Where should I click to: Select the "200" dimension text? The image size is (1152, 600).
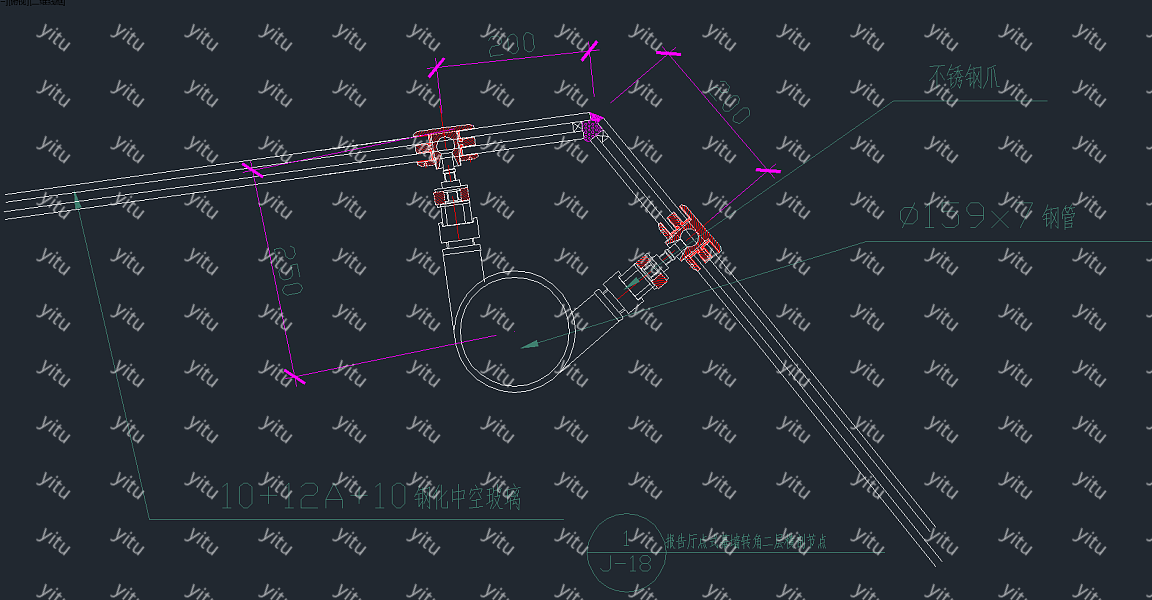coord(512,45)
